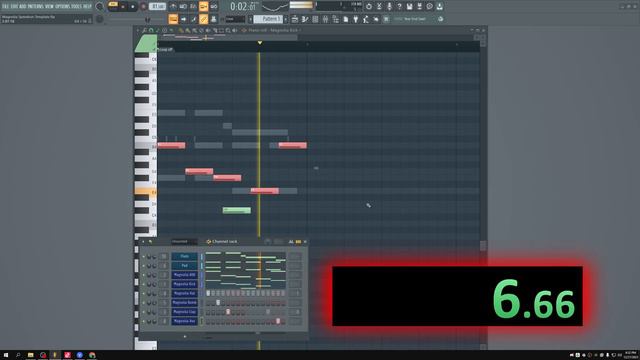640x360 pixels.
Task: Click the question mark help icon
Action: 400,7
